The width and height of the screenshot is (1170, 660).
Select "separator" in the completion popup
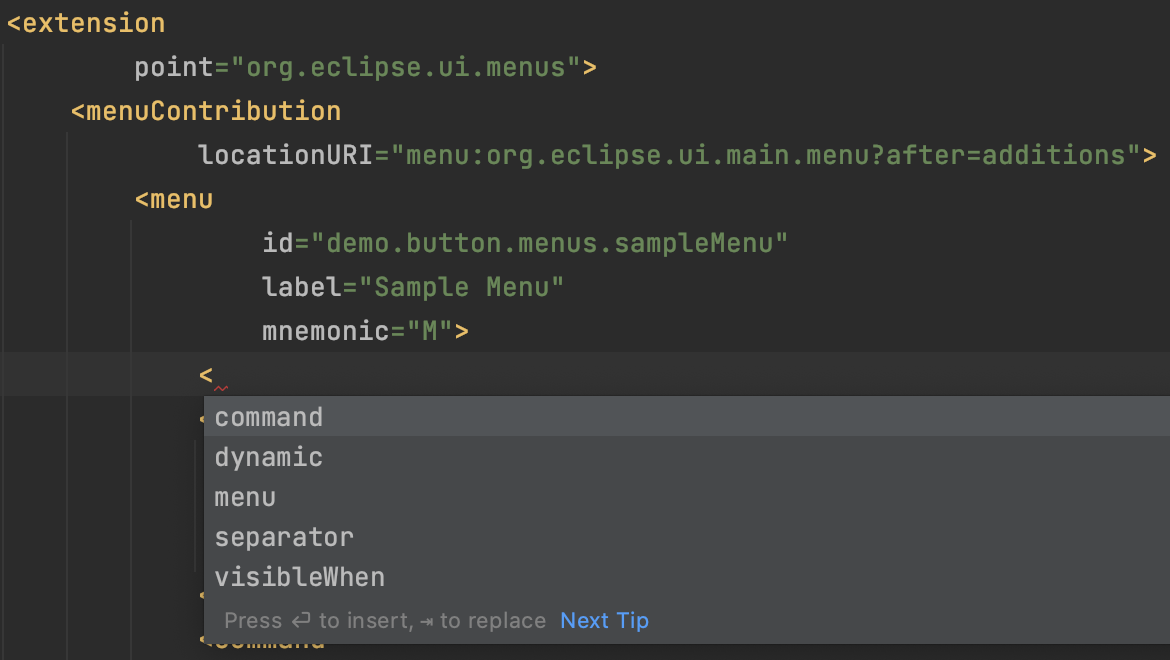(x=284, y=537)
